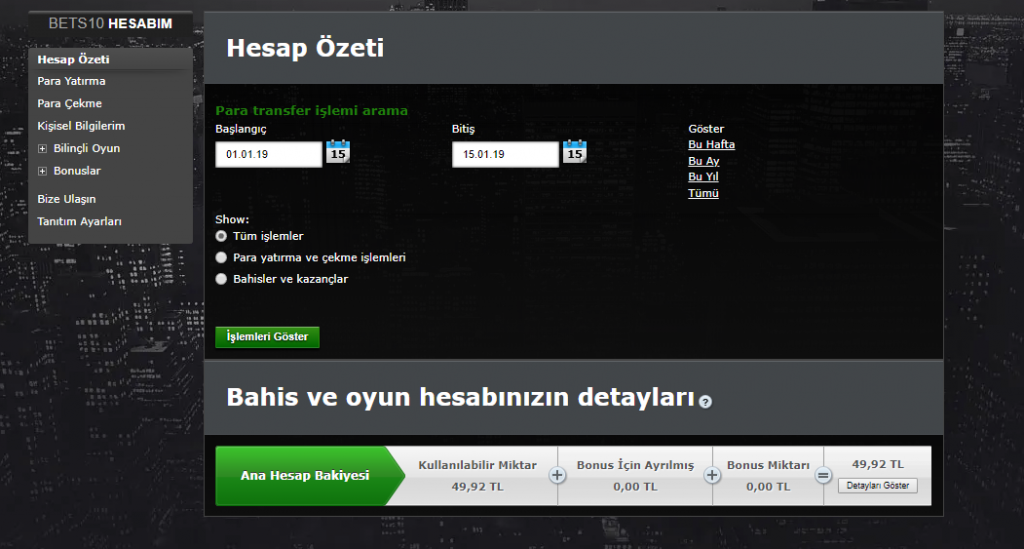Click the help question mark icon beside heading
This screenshot has width=1024, height=549.
point(705,401)
